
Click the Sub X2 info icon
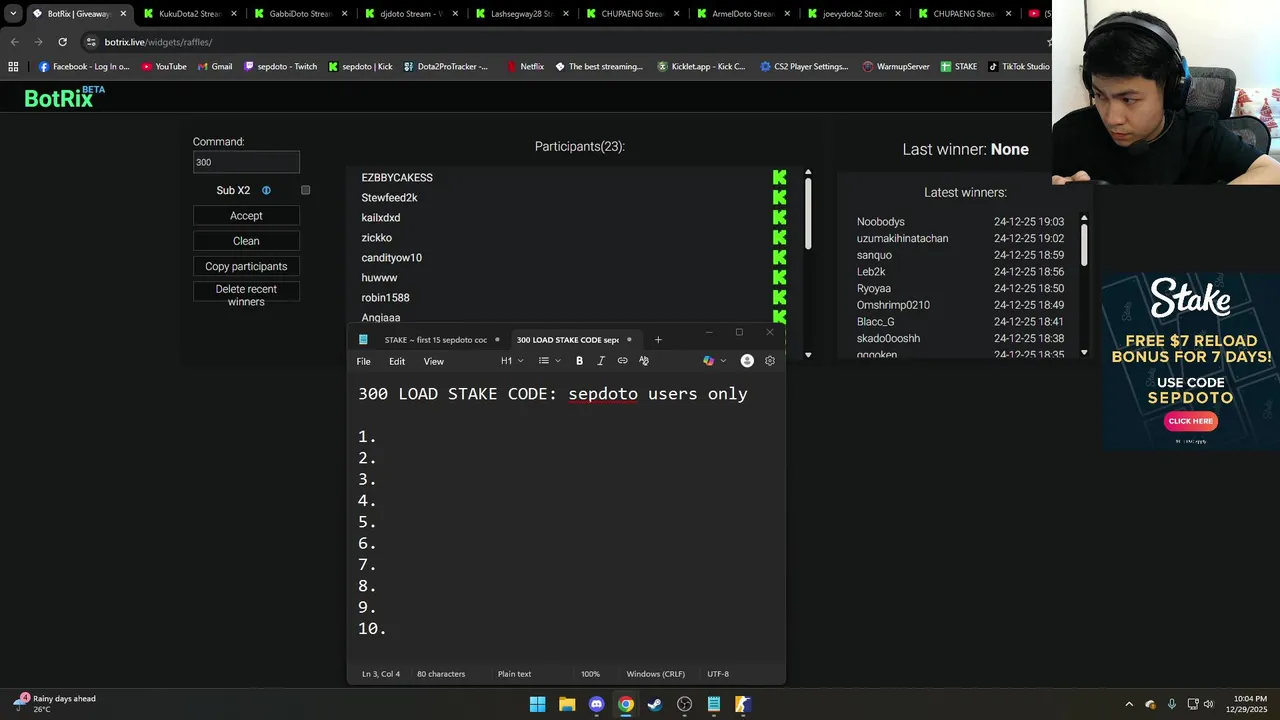pos(266,190)
